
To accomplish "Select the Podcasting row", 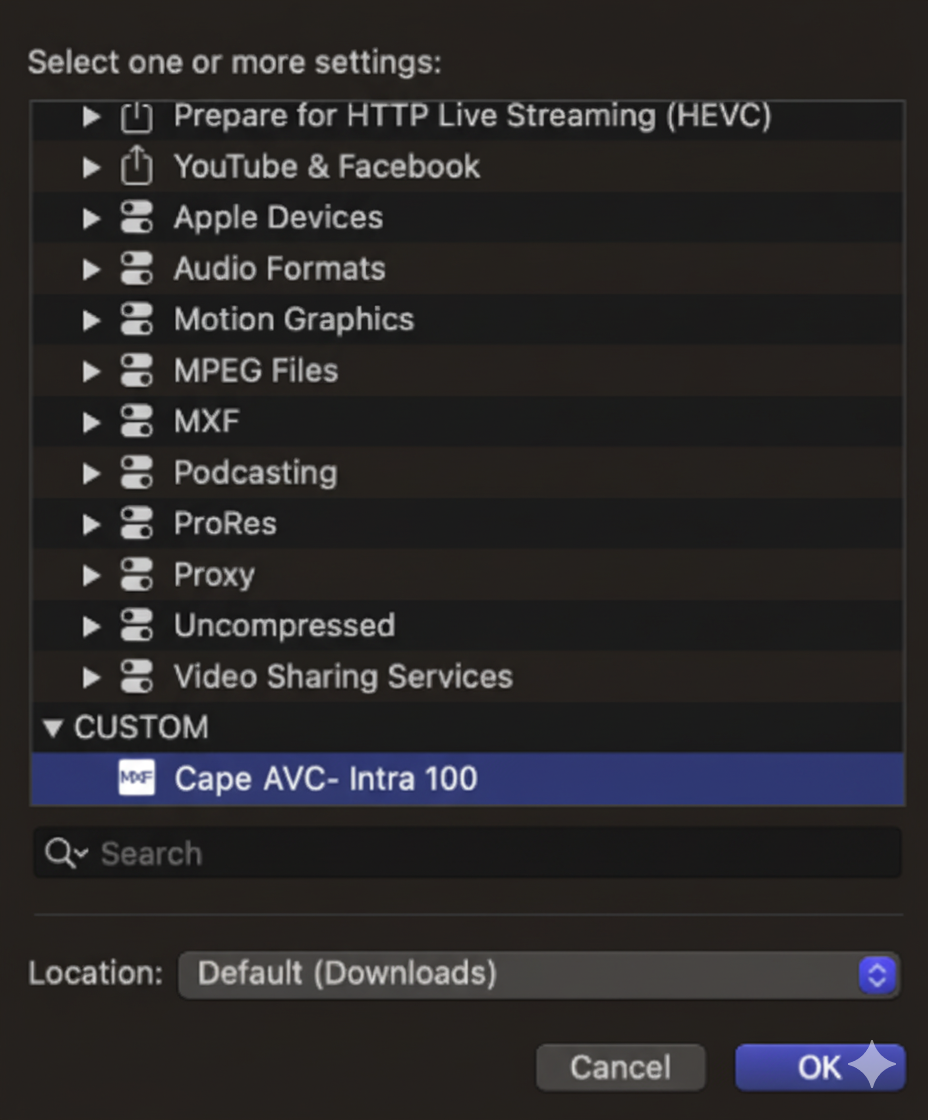I will pyautogui.click(x=254, y=473).
